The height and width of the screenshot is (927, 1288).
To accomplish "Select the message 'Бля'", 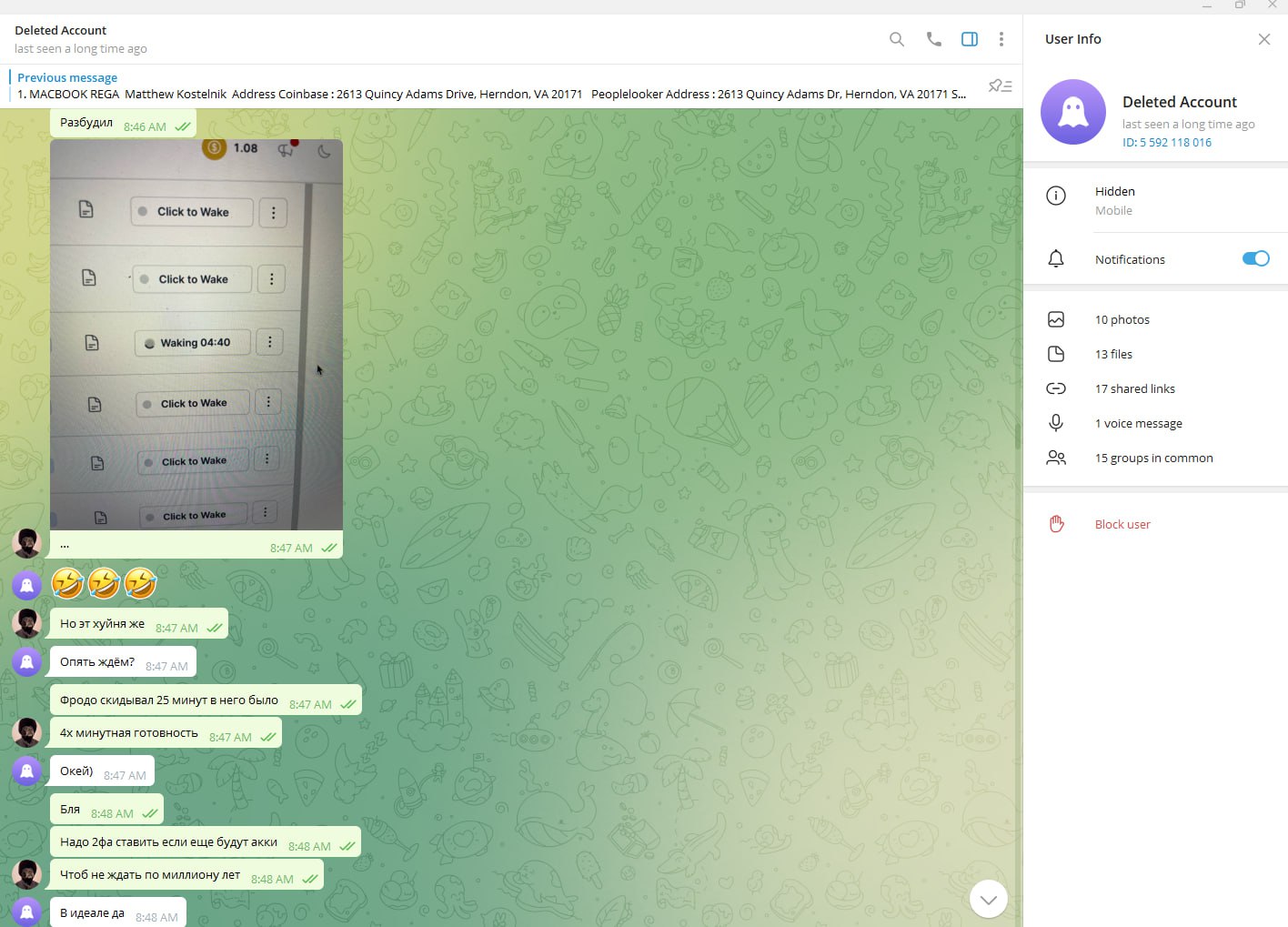I will [106, 810].
